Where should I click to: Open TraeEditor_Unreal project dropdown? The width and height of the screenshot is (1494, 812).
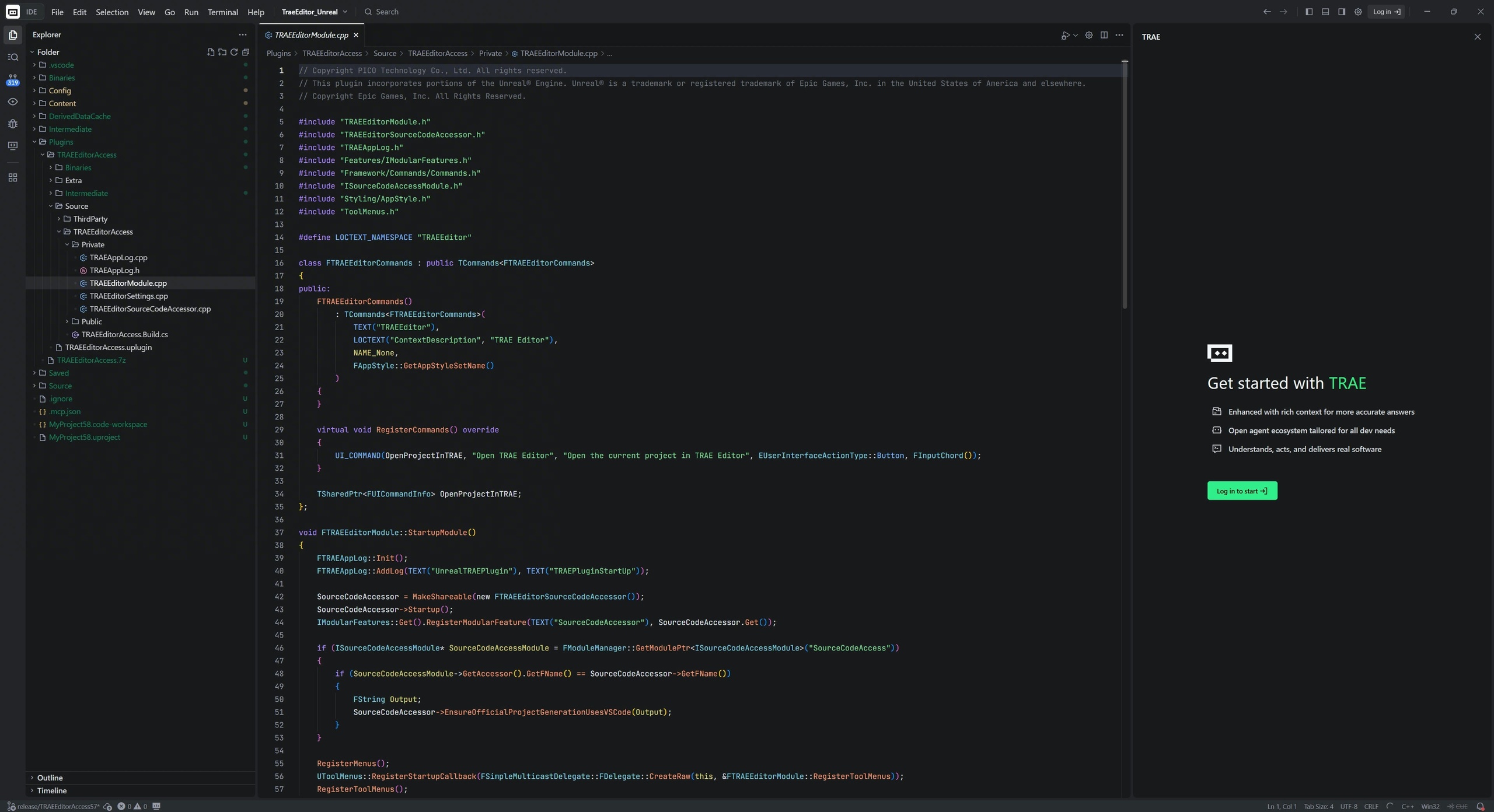click(314, 12)
